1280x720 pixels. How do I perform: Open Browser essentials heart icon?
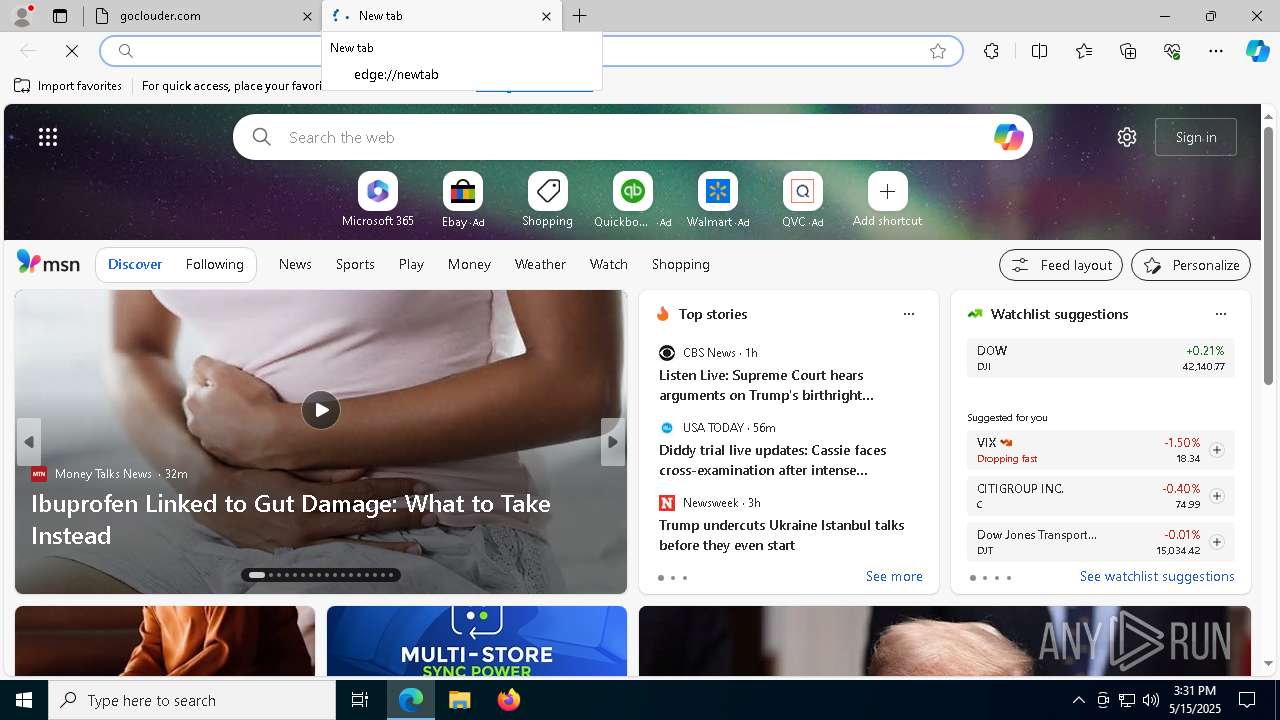click(x=1172, y=51)
